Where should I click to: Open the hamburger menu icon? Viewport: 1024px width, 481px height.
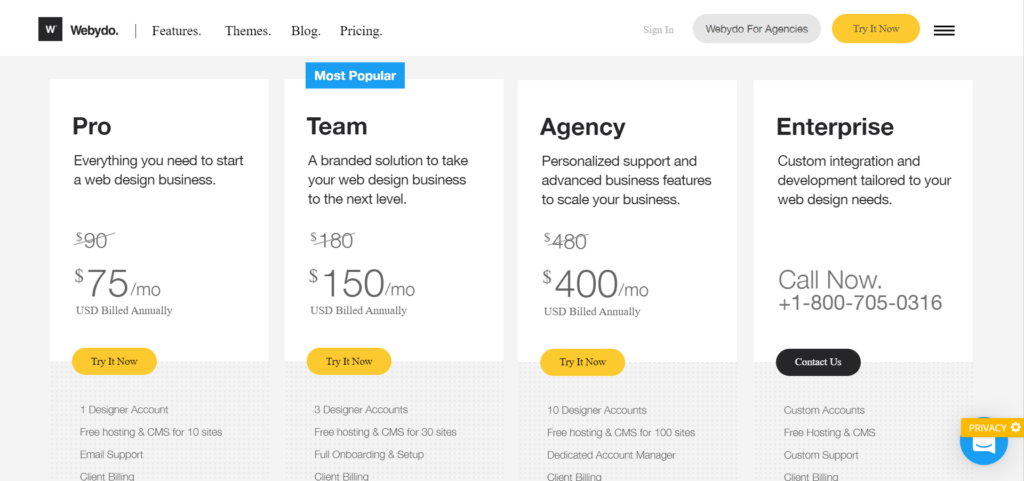944,30
